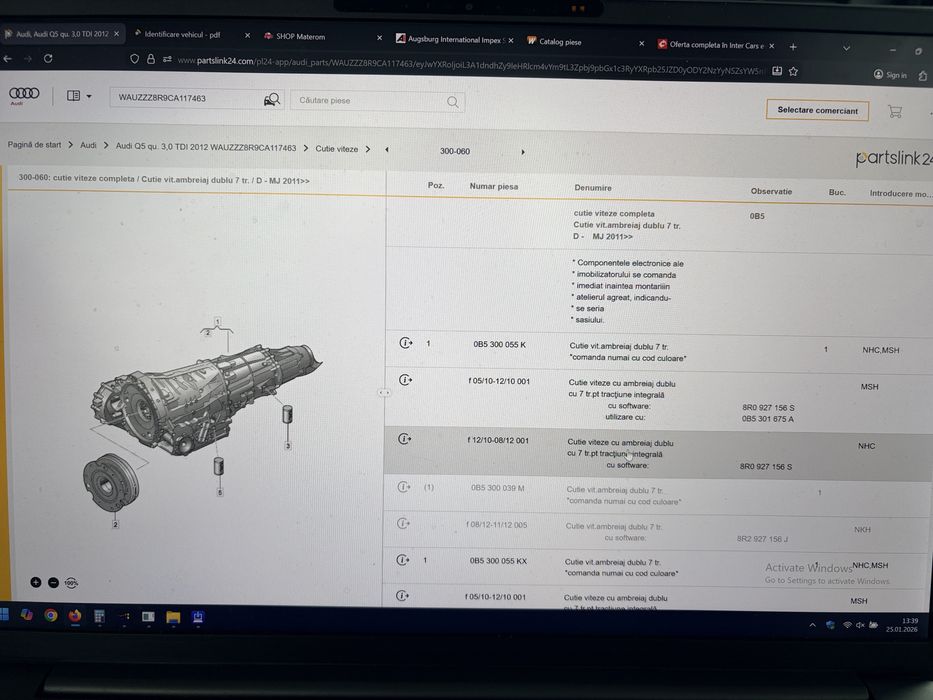Zoom out the gearbox diagram
Screen dimensions: 933x700
pos(54,583)
